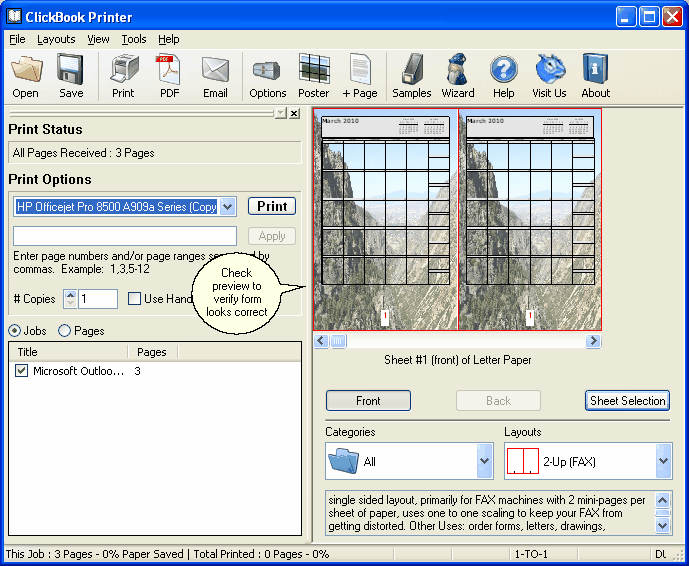Click the preview scroll right arrow

593,341
